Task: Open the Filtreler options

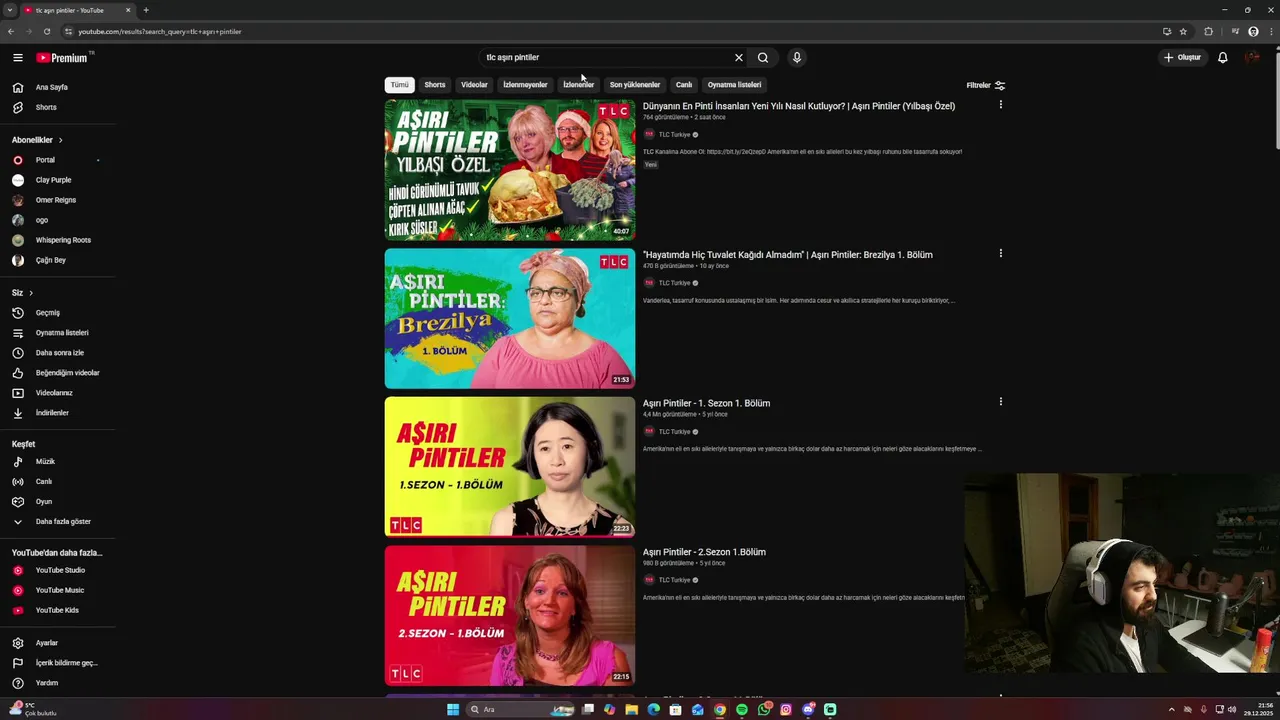Action: coord(986,85)
